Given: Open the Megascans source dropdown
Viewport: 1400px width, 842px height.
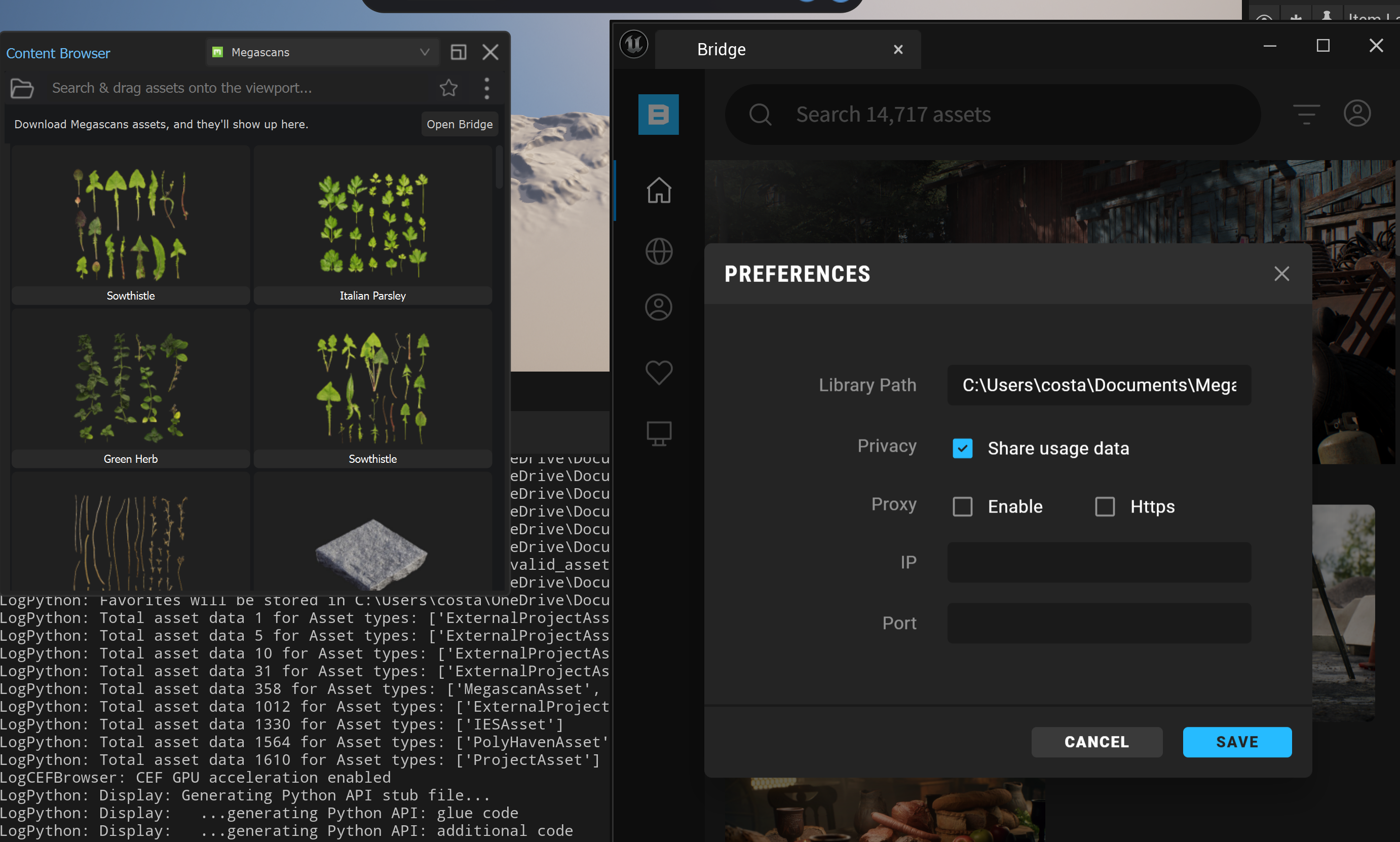Looking at the screenshot, I should (x=424, y=52).
